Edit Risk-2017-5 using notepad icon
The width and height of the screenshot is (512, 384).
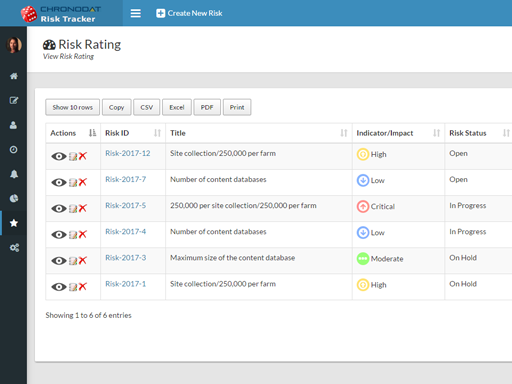tap(73, 209)
